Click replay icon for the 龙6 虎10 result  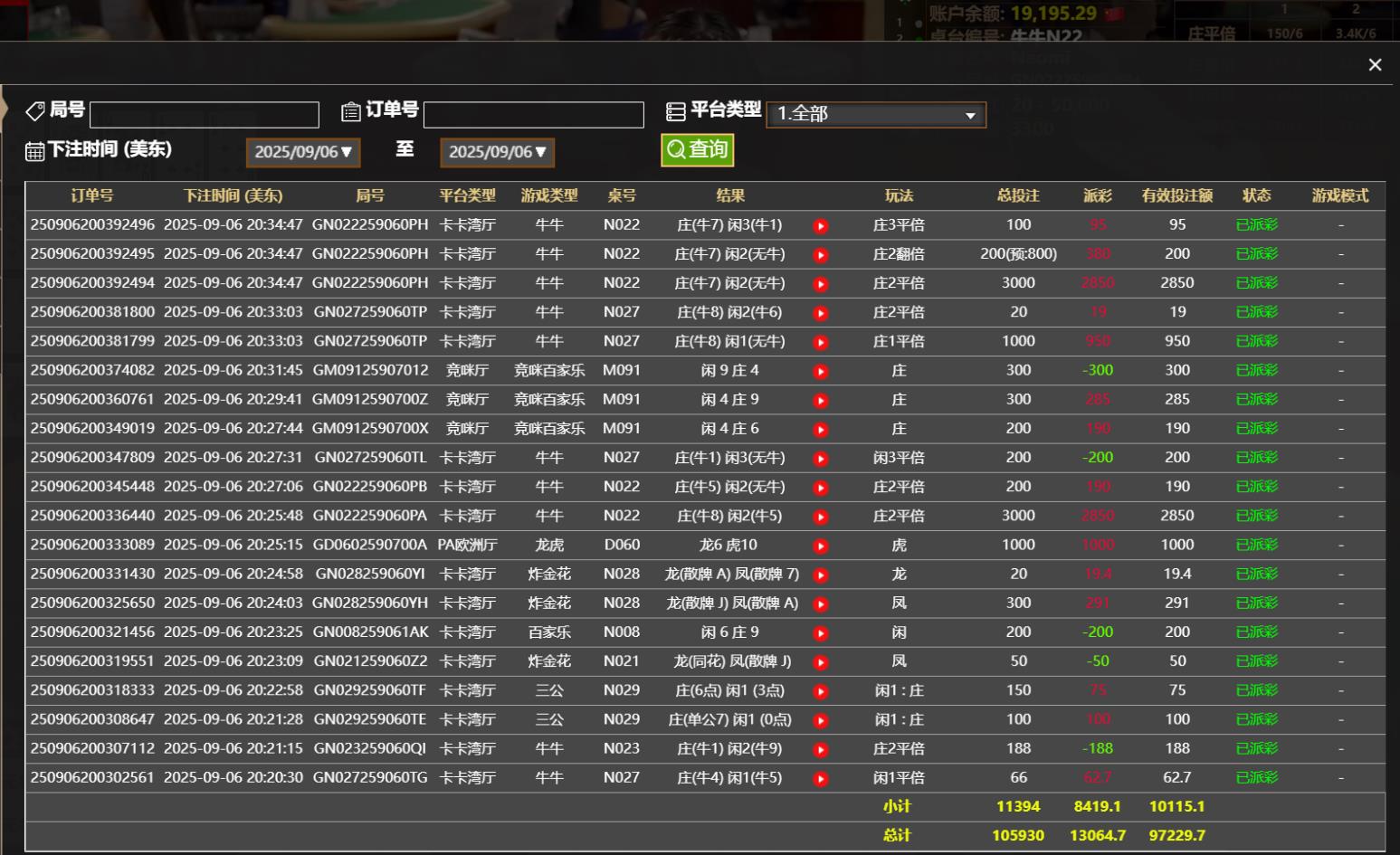(821, 546)
